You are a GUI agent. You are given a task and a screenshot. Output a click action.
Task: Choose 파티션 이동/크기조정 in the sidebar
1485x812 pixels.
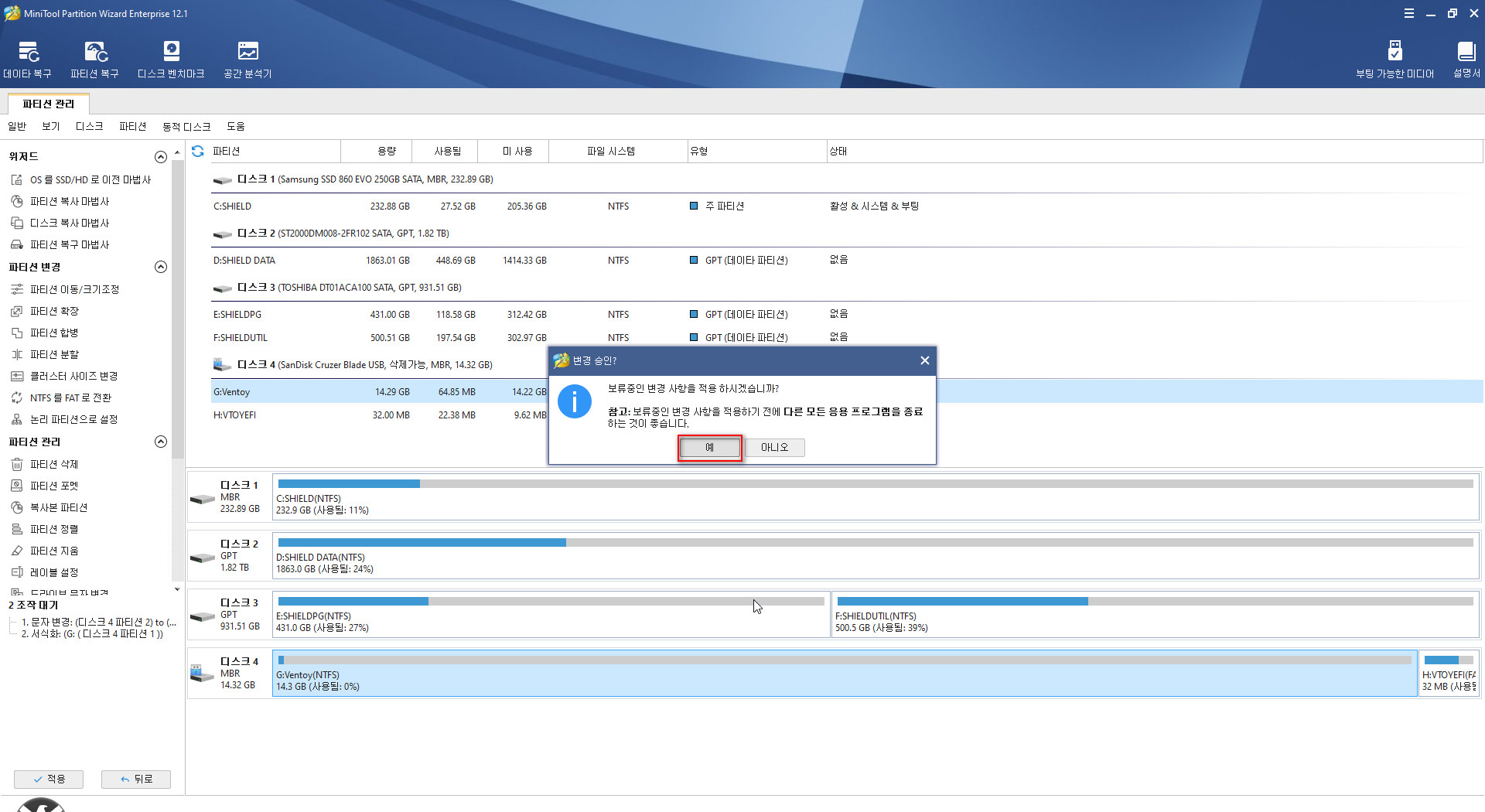pyautogui.click(x=66, y=289)
